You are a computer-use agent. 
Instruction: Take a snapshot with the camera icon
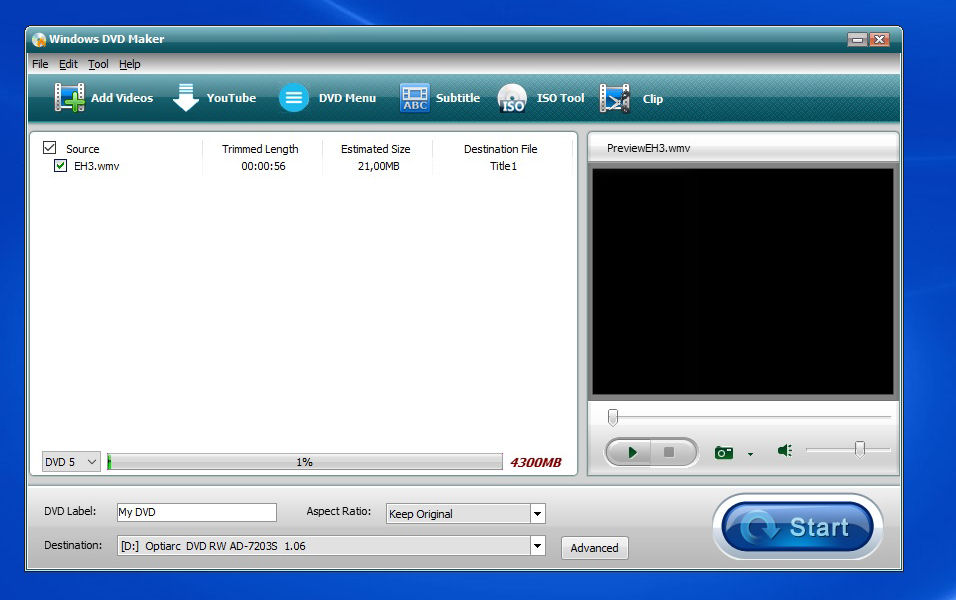(724, 452)
